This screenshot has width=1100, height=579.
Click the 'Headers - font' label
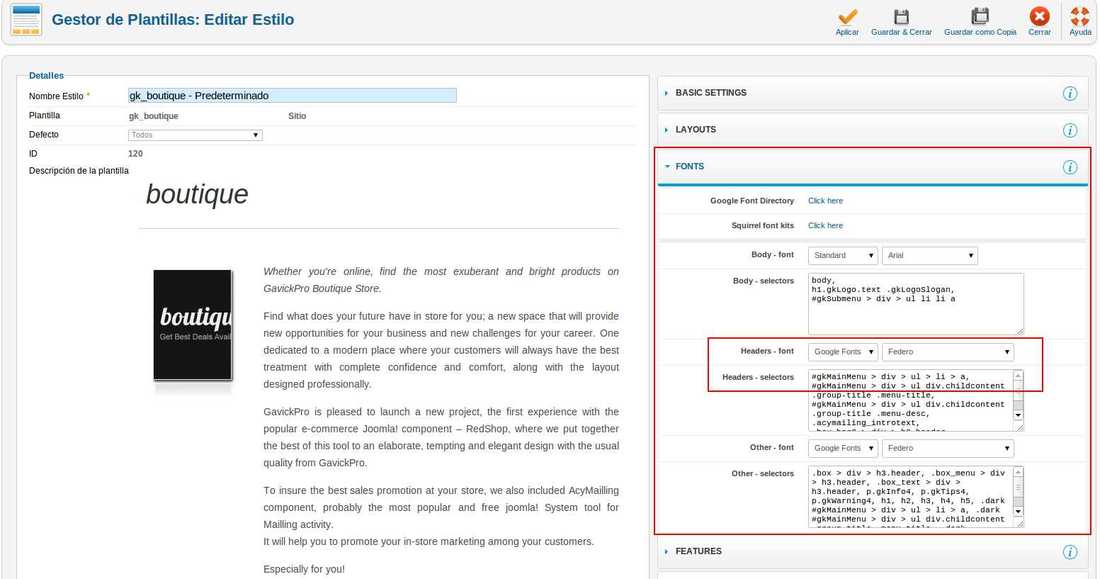click(x=767, y=351)
